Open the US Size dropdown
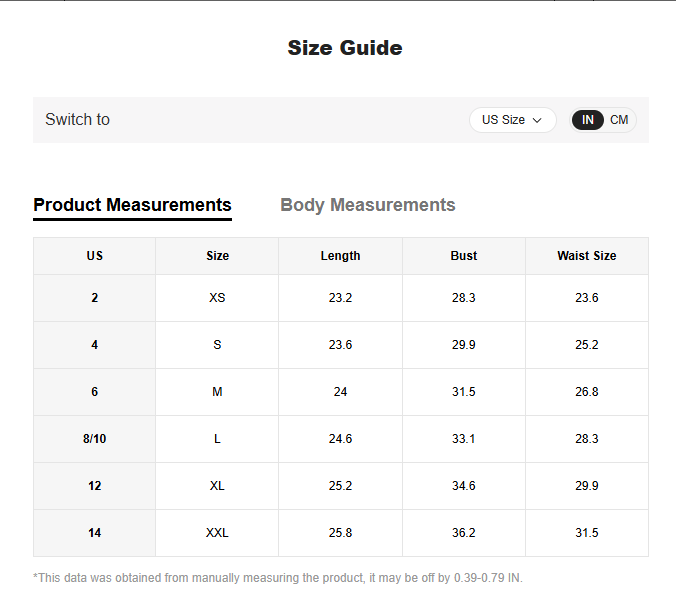Screen dimensions: 676x598 511,120
